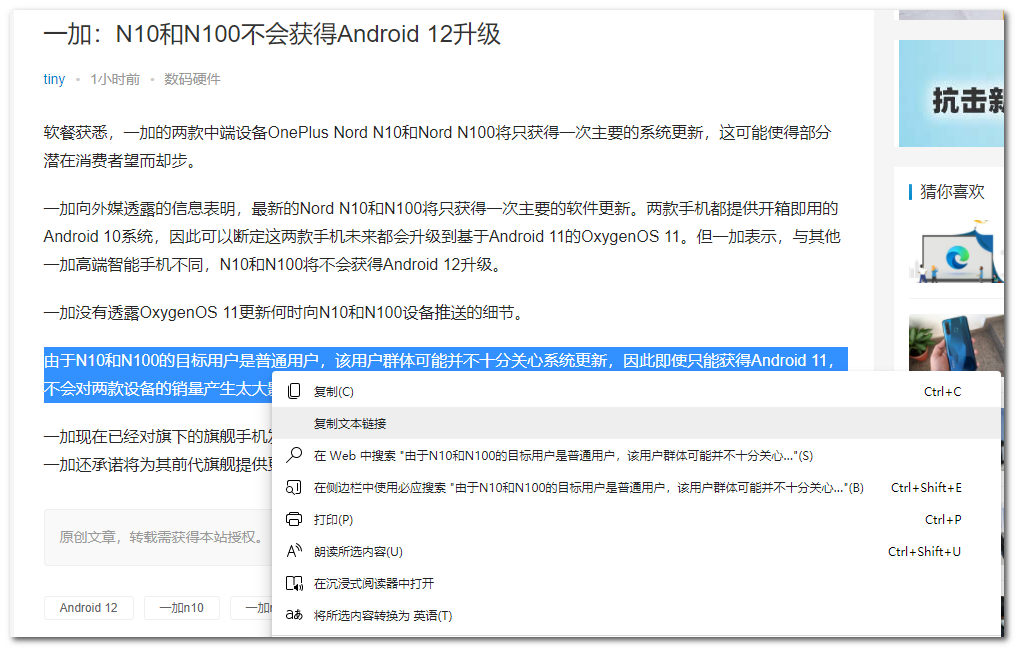This screenshot has width=1015, height=648.
Task: Click the article headline about Android 12
Action: tap(271, 33)
